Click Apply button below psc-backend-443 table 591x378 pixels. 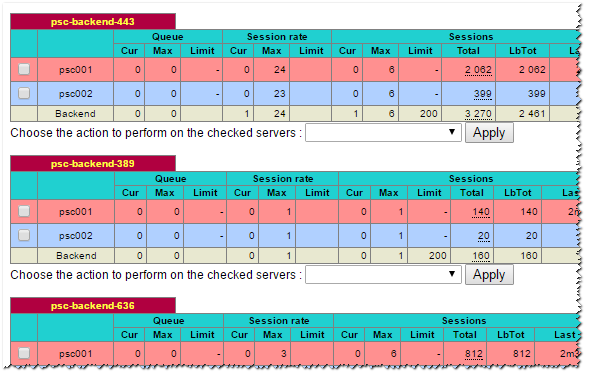pyautogui.click(x=489, y=133)
